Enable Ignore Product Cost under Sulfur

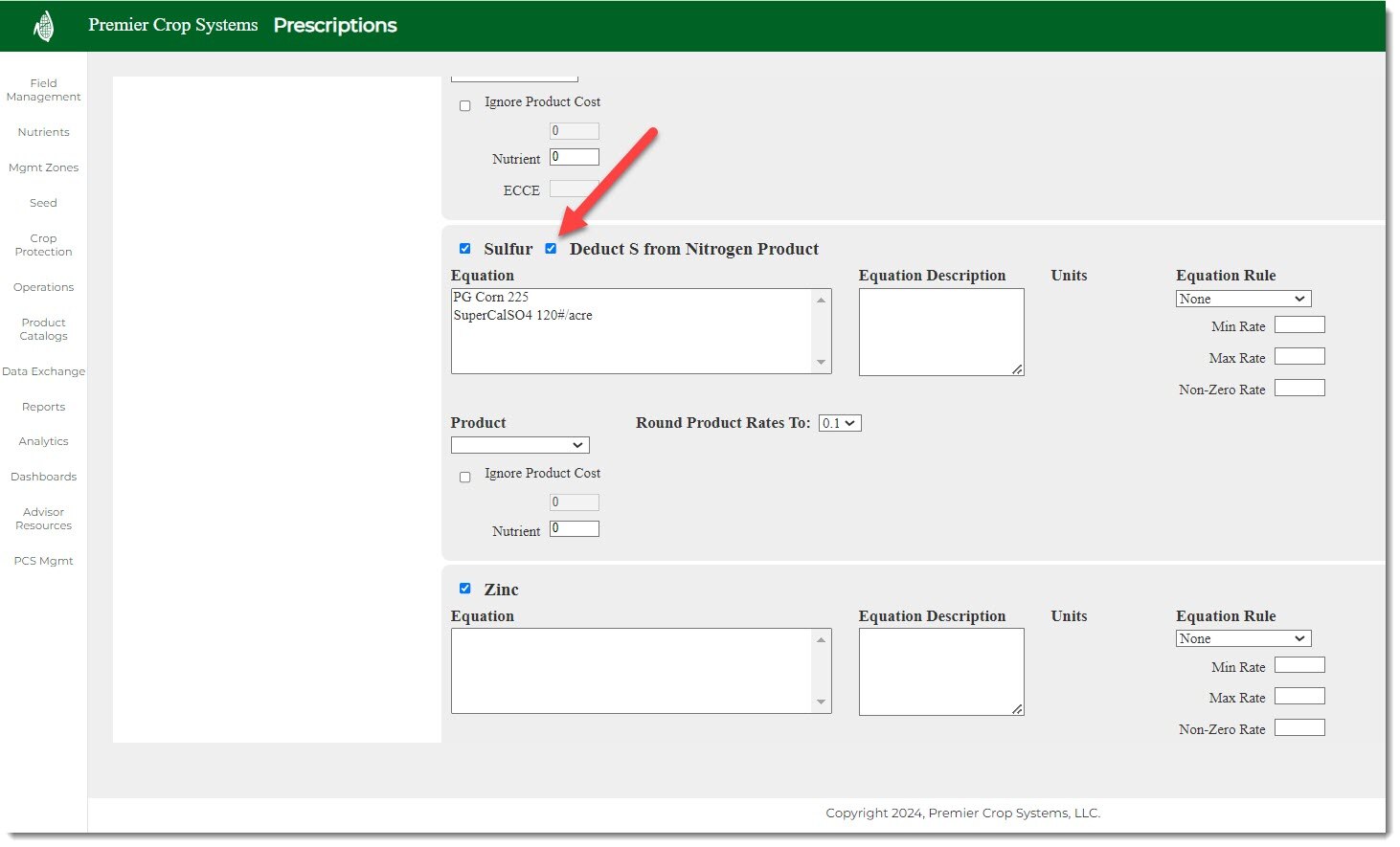click(x=465, y=478)
